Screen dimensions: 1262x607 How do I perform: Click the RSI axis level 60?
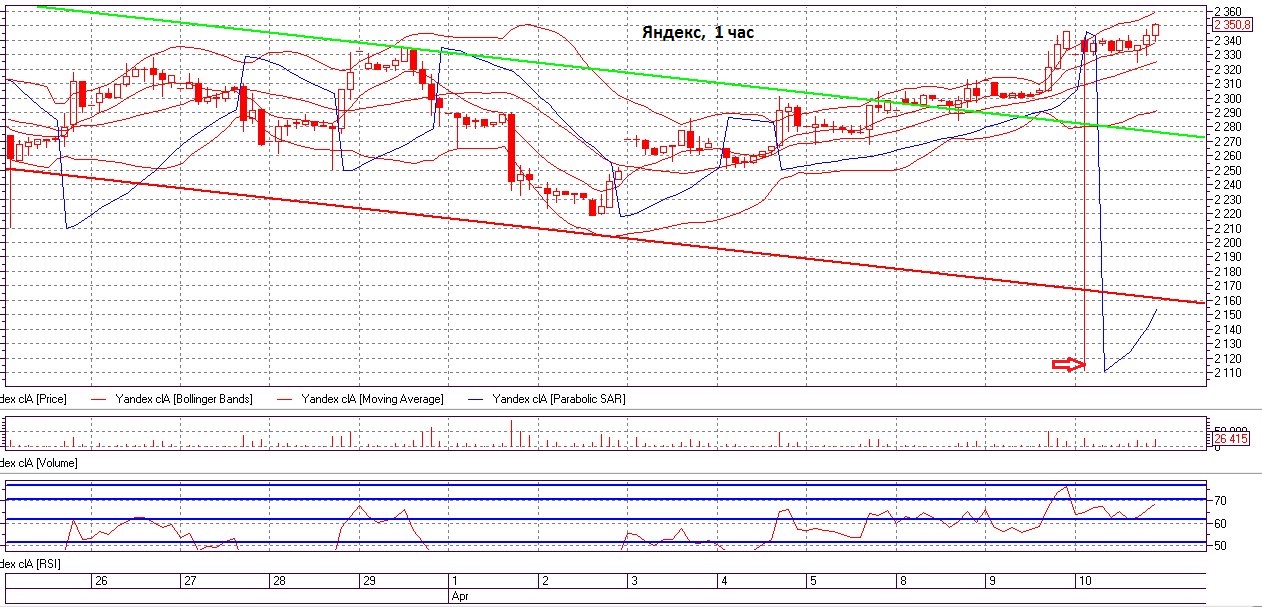point(1221,523)
